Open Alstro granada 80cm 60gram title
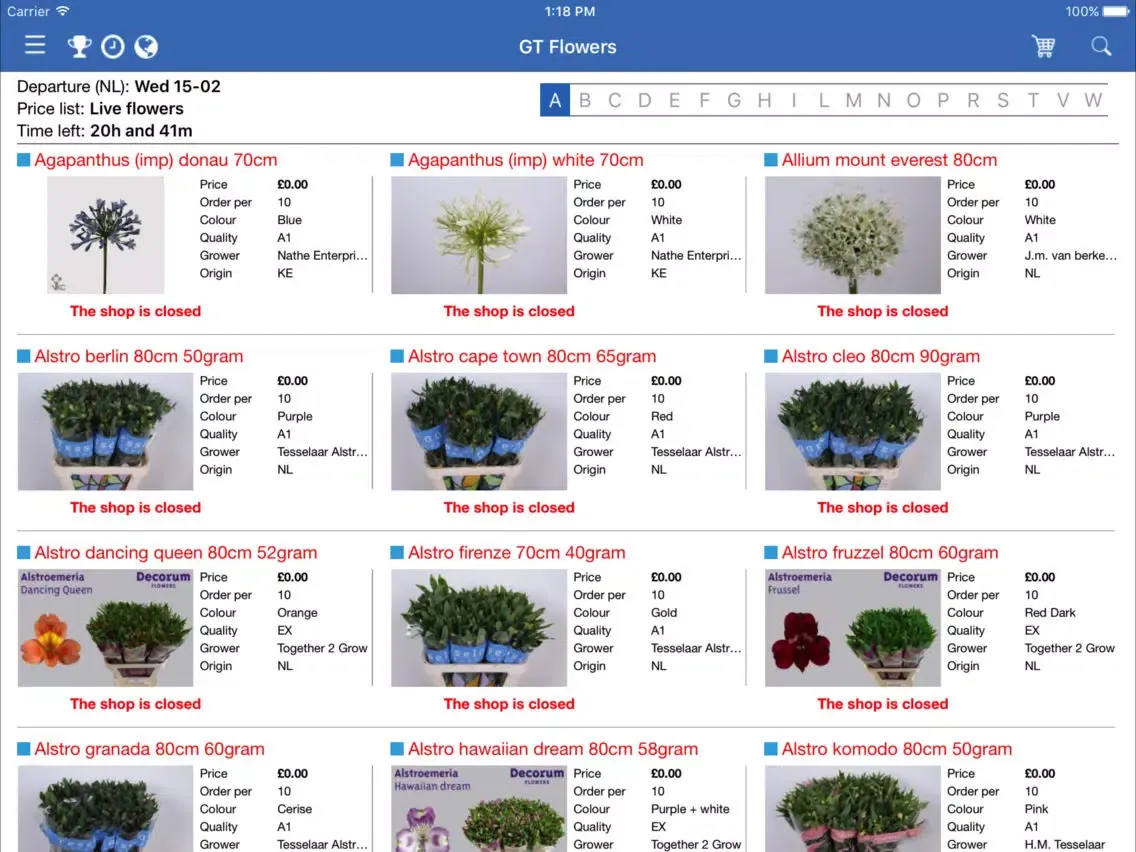 point(149,749)
